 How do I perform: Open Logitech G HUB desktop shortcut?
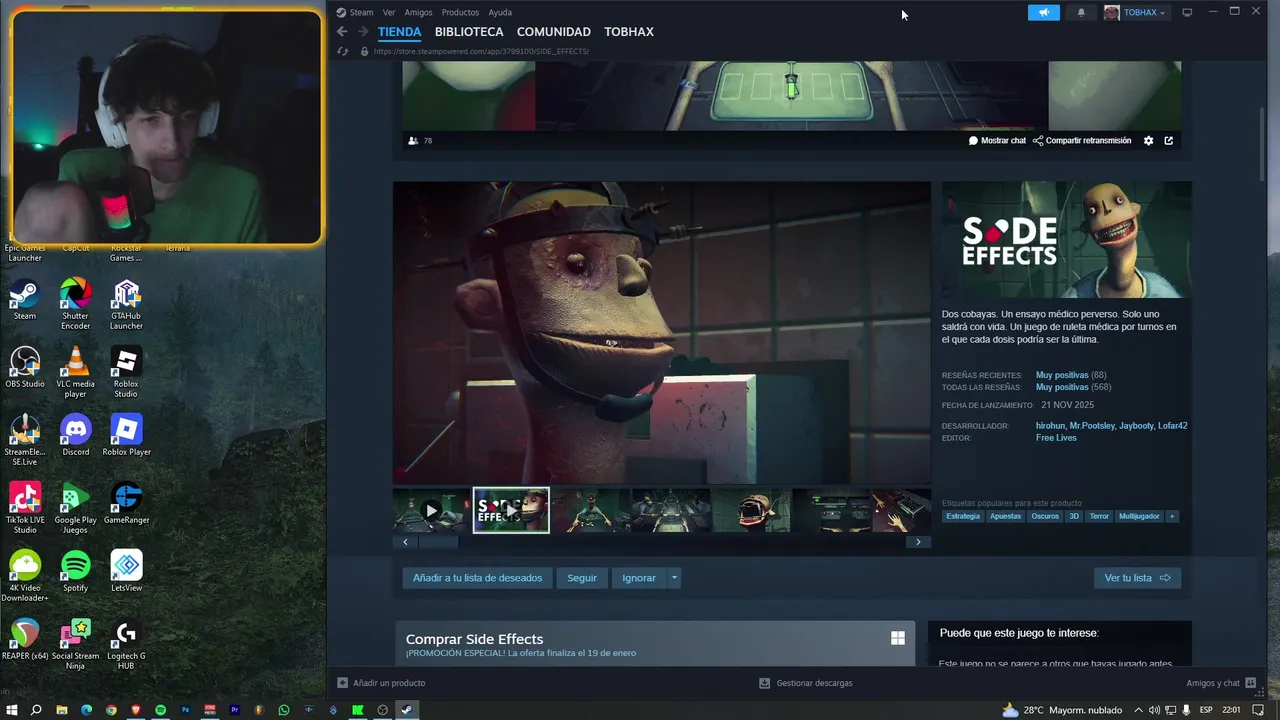click(x=126, y=644)
